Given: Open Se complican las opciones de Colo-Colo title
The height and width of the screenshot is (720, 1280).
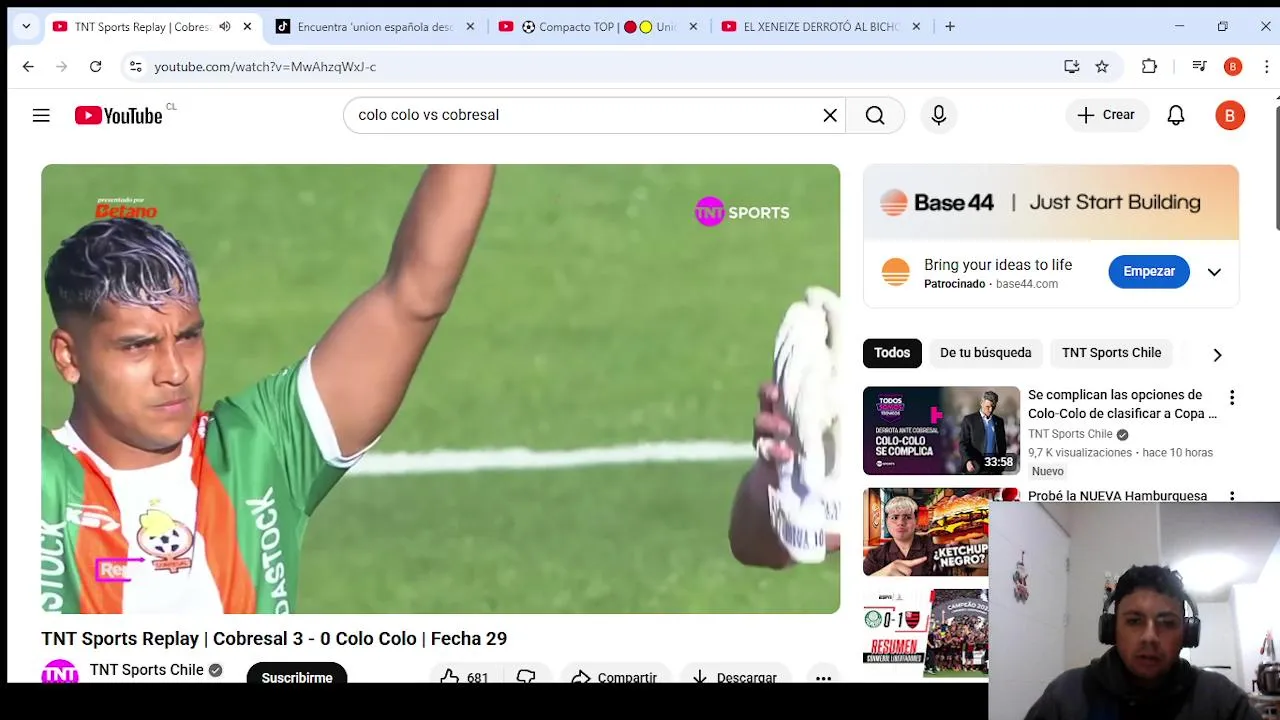Looking at the screenshot, I should click(1122, 404).
